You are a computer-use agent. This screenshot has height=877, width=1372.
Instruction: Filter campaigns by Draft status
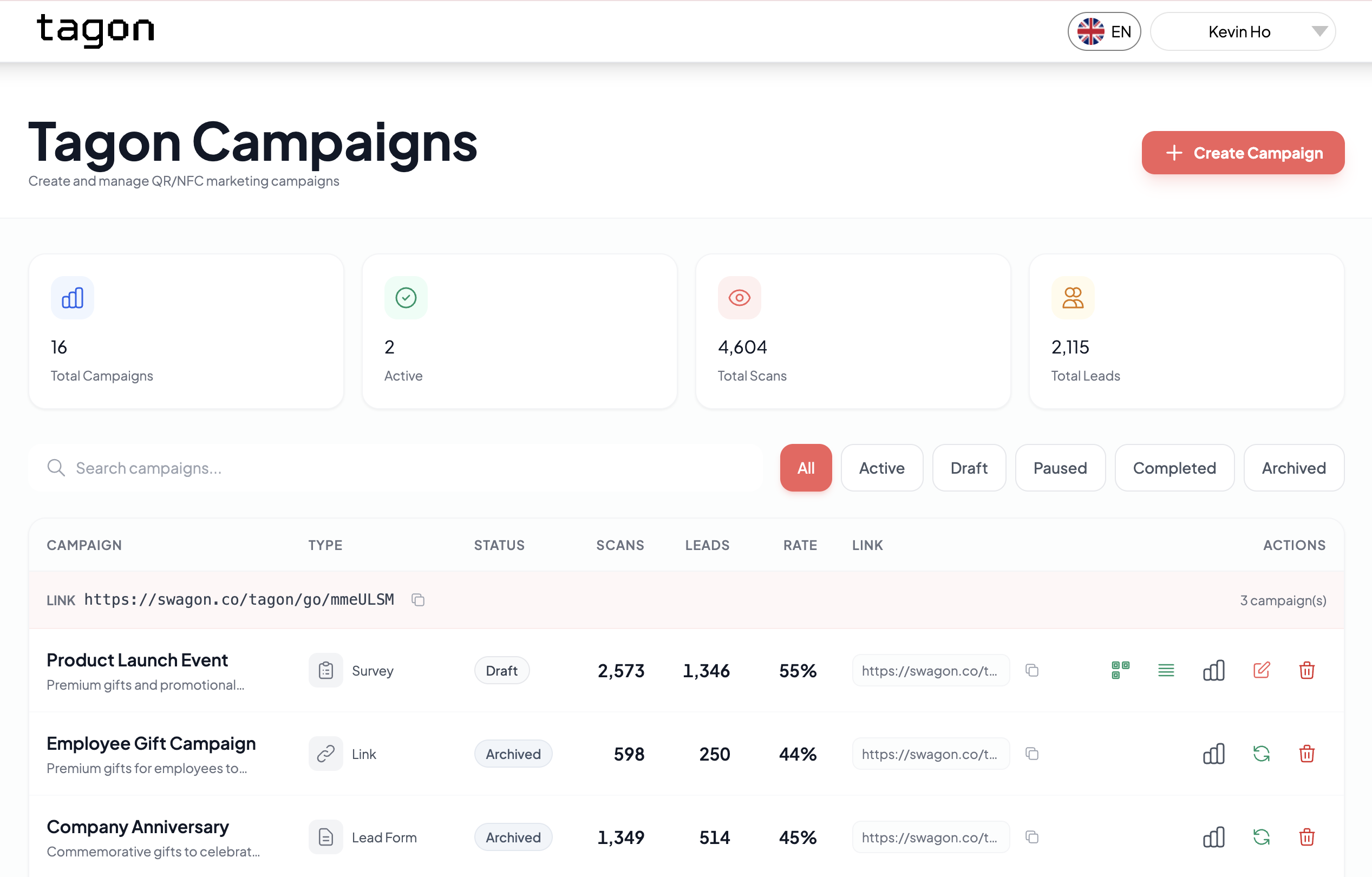click(969, 468)
